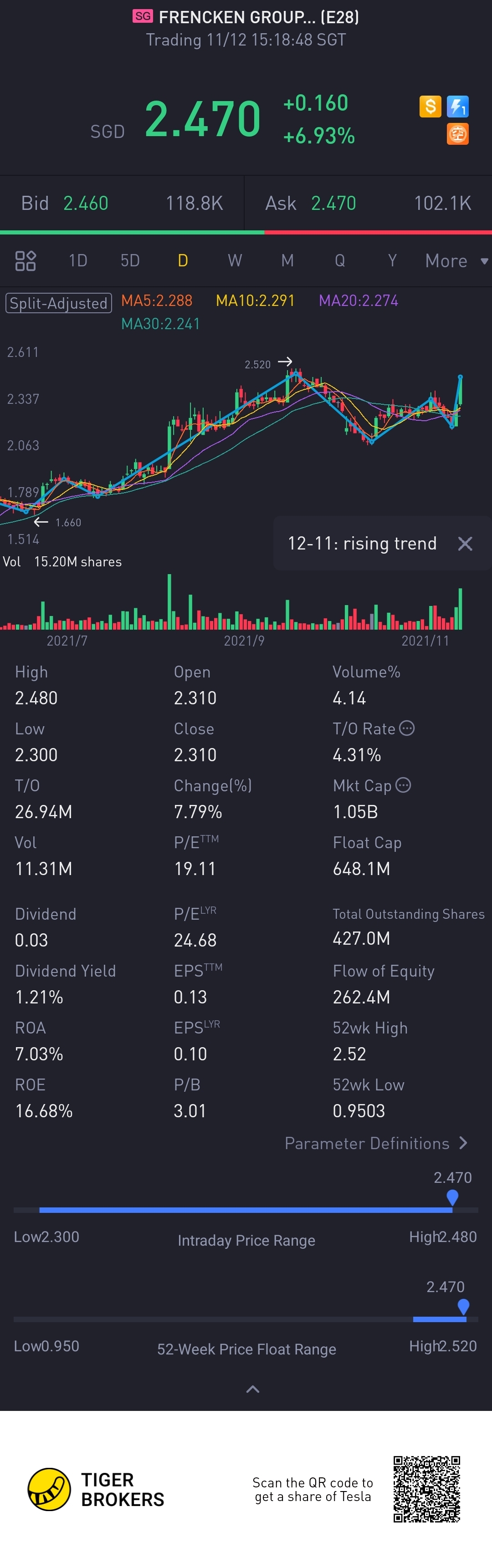Select the W weekly chart tab
This screenshot has width=492, height=1568.
point(235,260)
